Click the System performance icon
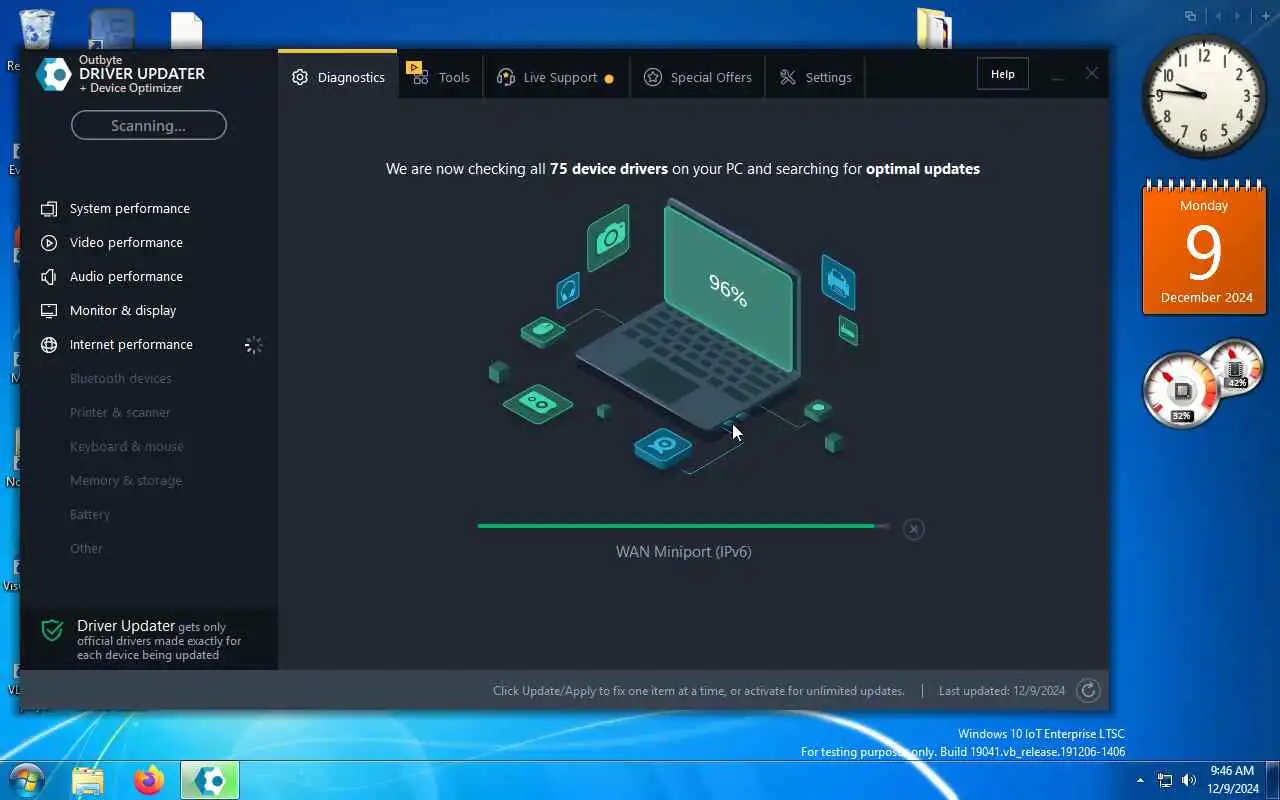This screenshot has height=800, width=1280. [49, 209]
